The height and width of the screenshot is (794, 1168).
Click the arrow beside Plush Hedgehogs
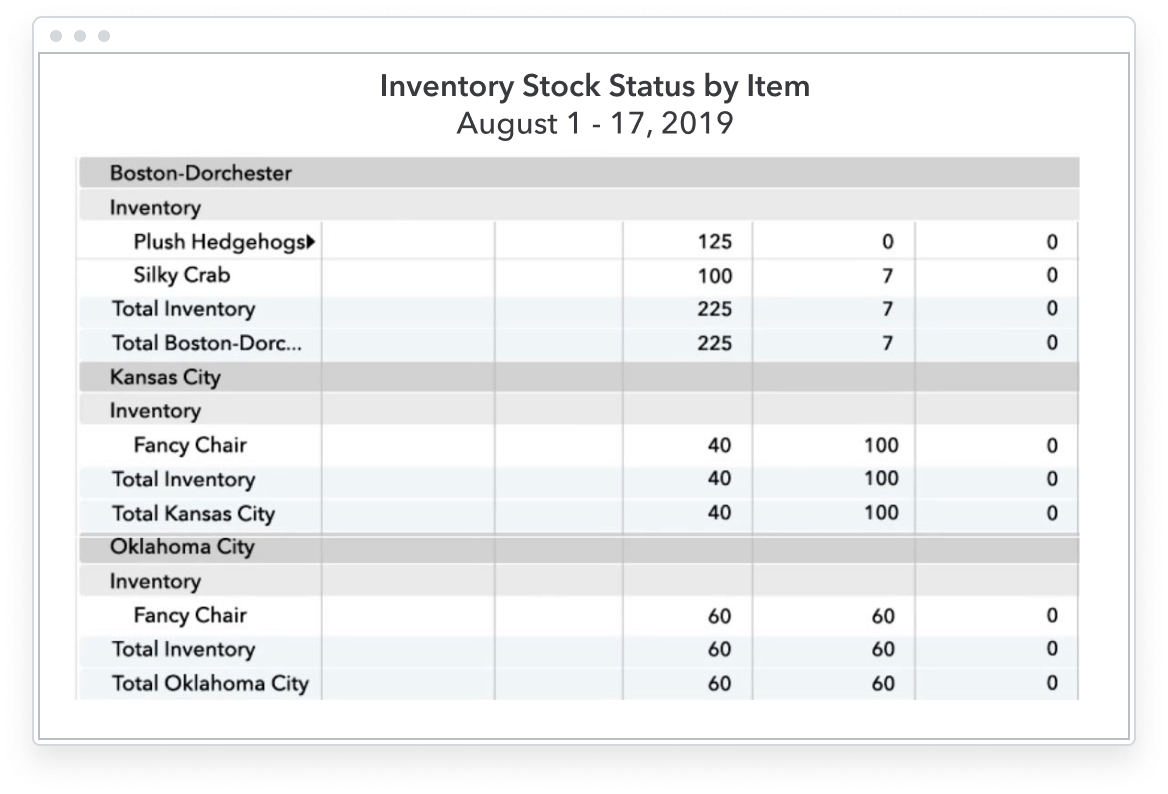point(311,242)
